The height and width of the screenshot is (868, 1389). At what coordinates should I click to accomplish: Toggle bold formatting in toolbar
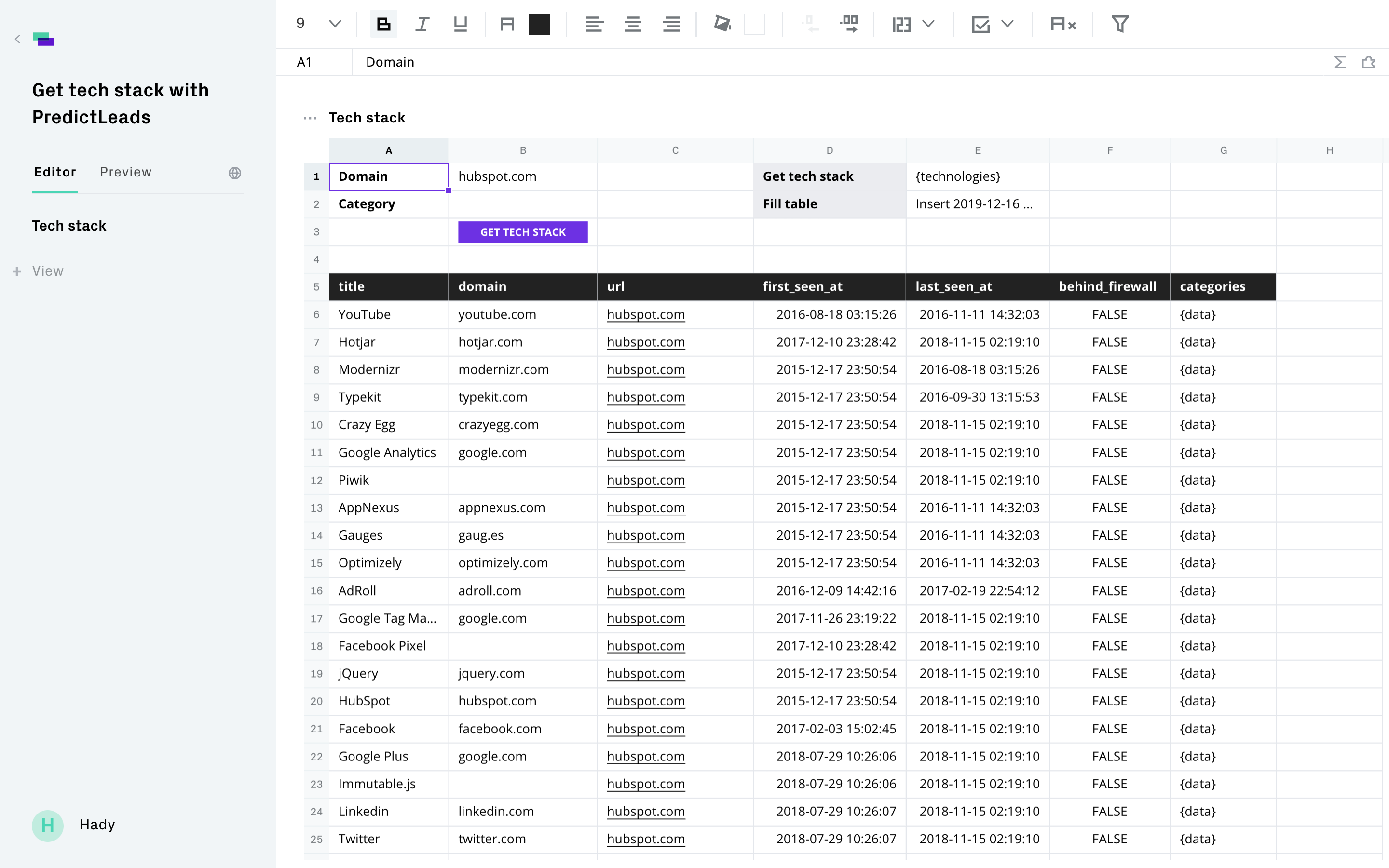(383, 24)
